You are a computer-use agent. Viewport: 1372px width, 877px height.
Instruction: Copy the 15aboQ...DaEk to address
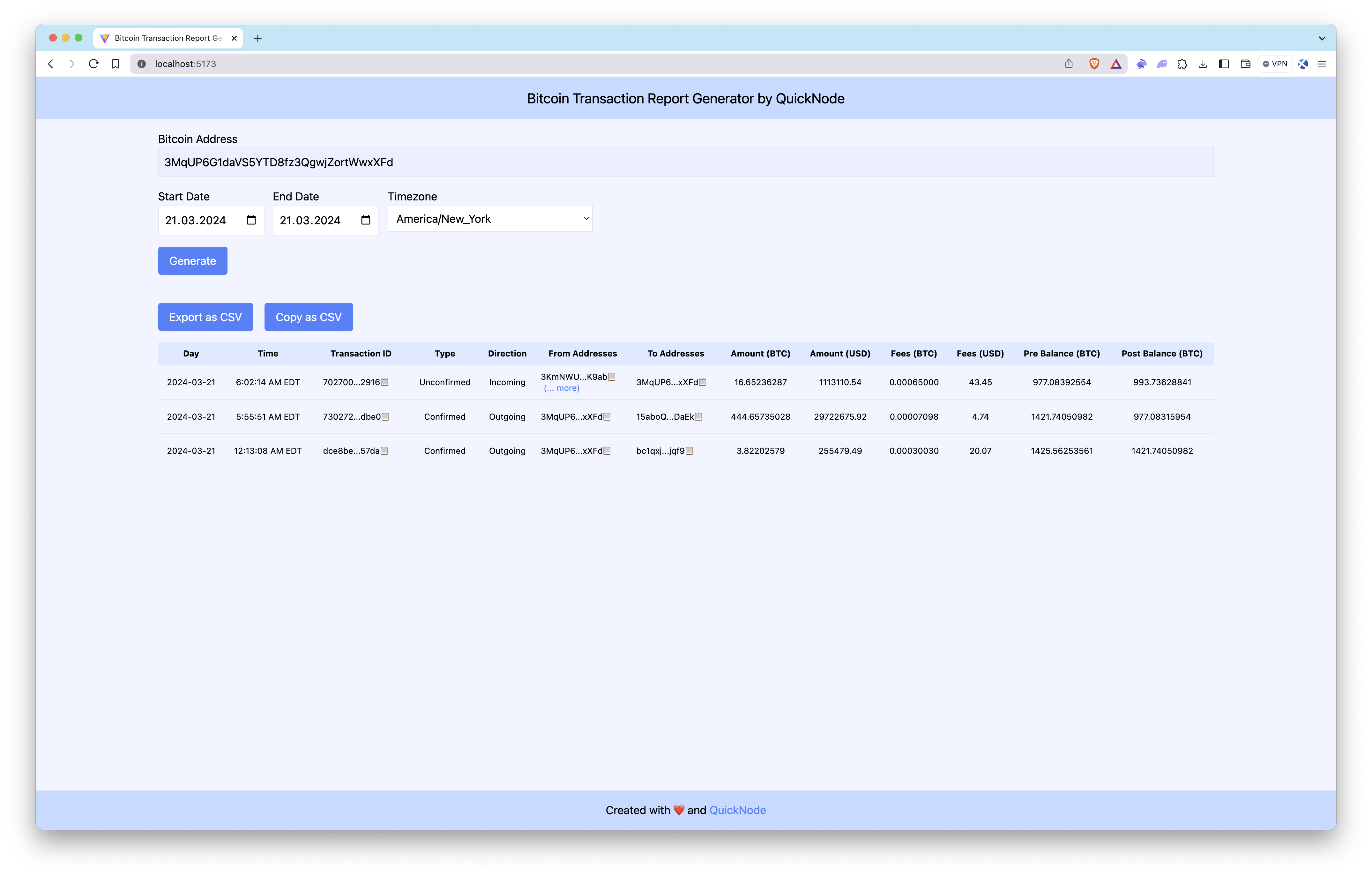(698, 416)
